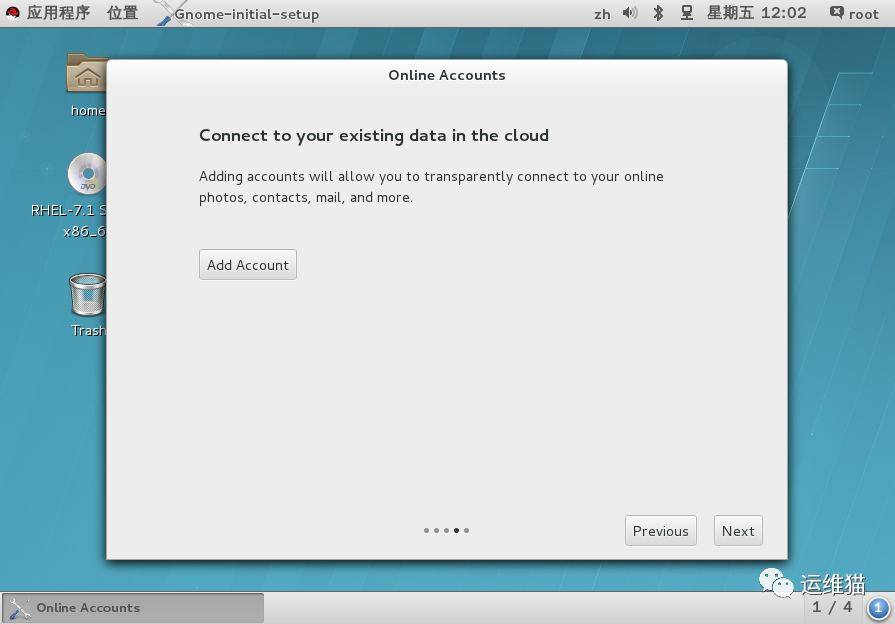Go to the Next setup page

(738, 530)
